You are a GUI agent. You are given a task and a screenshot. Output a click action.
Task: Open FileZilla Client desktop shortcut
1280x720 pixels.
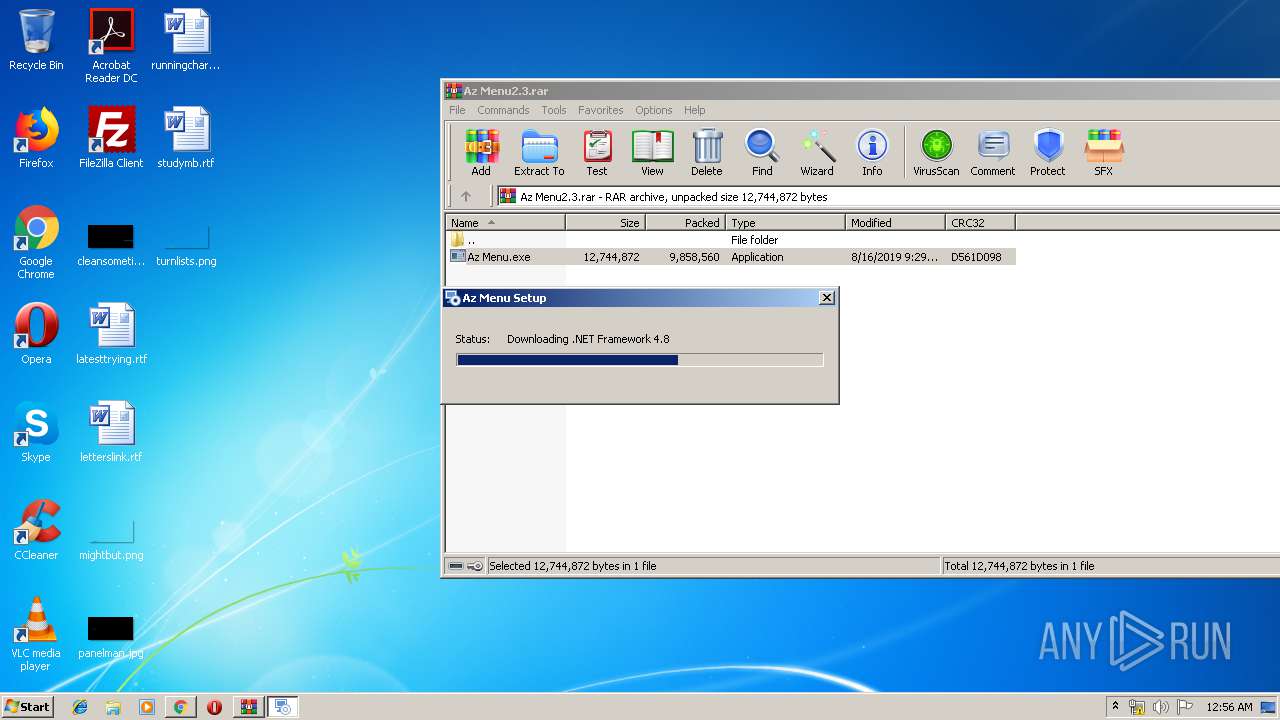click(x=111, y=138)
